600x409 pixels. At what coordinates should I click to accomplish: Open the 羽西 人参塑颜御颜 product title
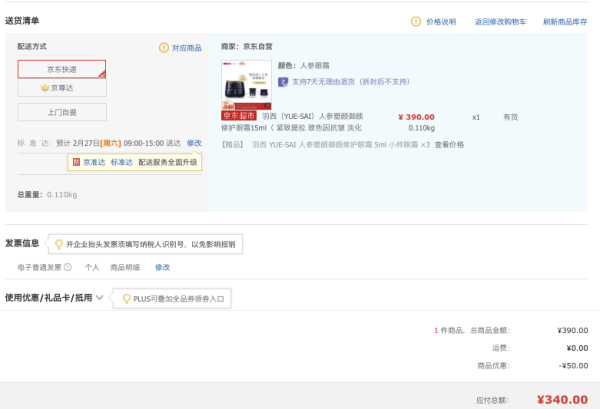292,122
